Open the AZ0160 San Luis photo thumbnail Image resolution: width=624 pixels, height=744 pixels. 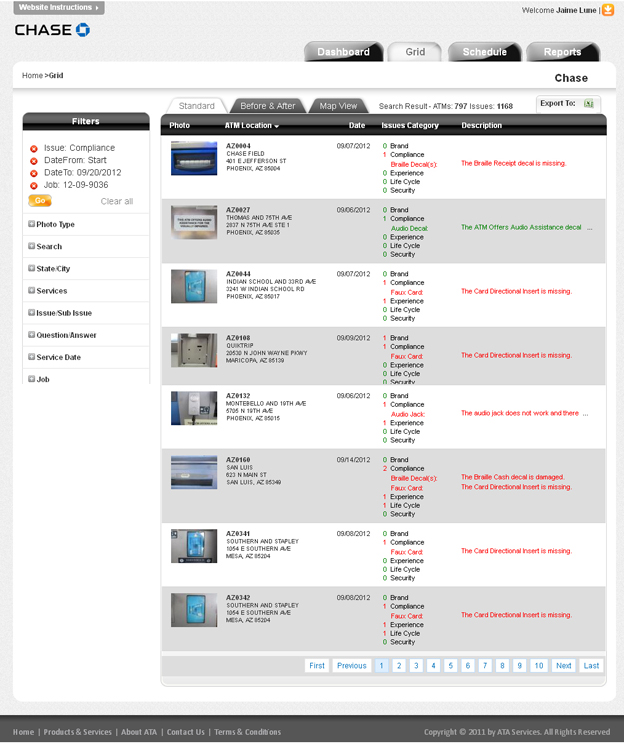(194, 472)
